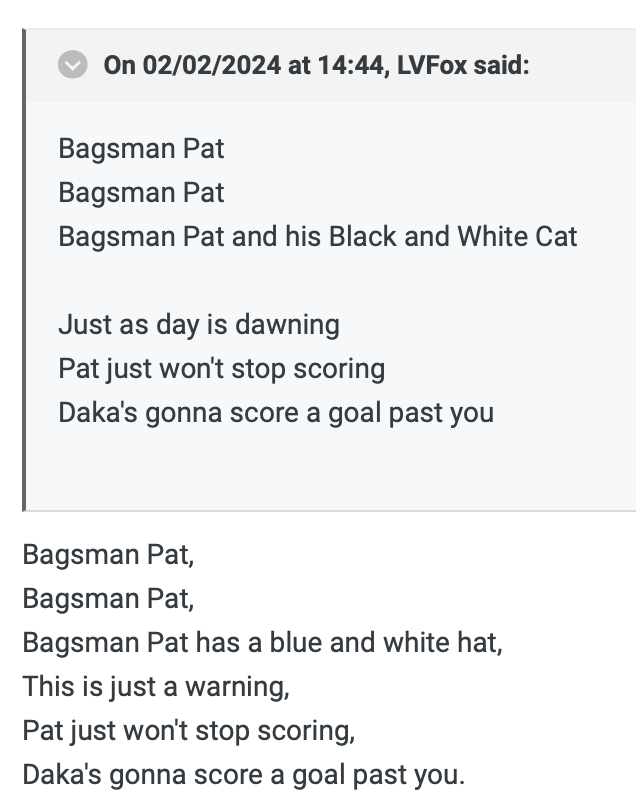Click quoted line 'Pat just won't stop scoring'
This screenshot has height=804, width=636.
222,369
